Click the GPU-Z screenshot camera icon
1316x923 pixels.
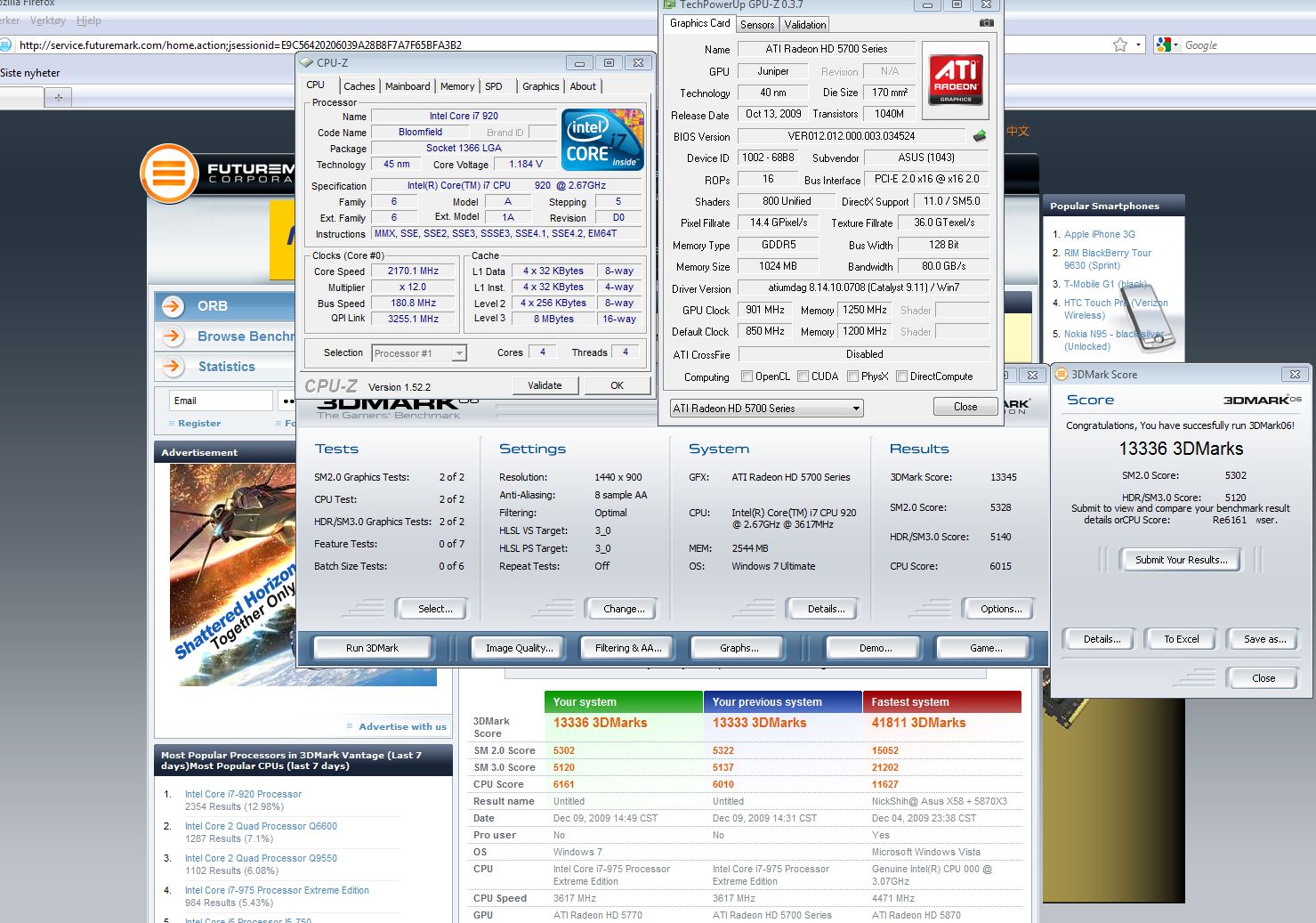pos(986,23)
